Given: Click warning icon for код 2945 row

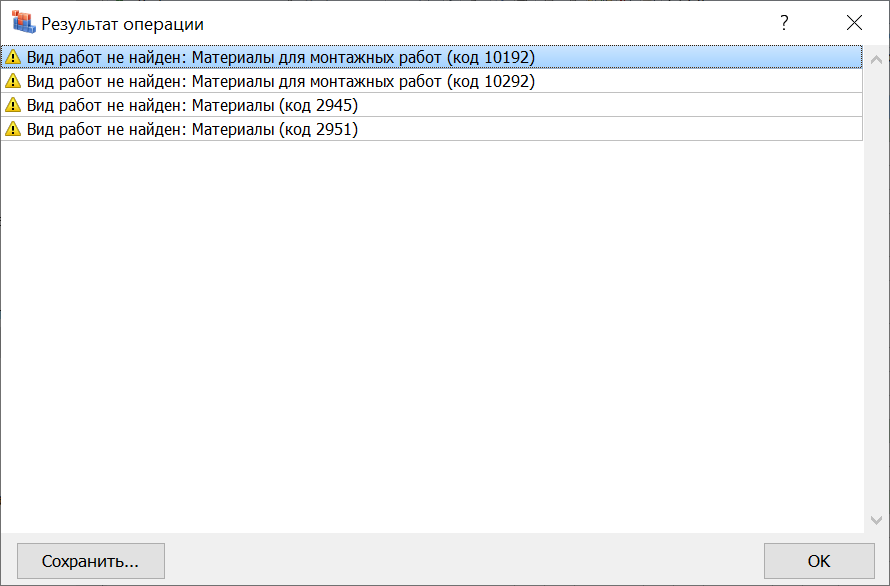Looking at the screenshot, I should point(12,105).
